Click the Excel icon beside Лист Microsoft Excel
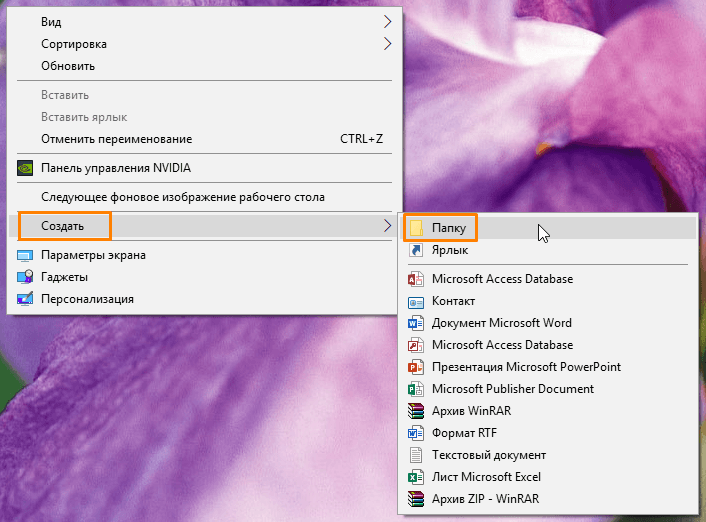The image size is (706, 522). tap(416, 477)
